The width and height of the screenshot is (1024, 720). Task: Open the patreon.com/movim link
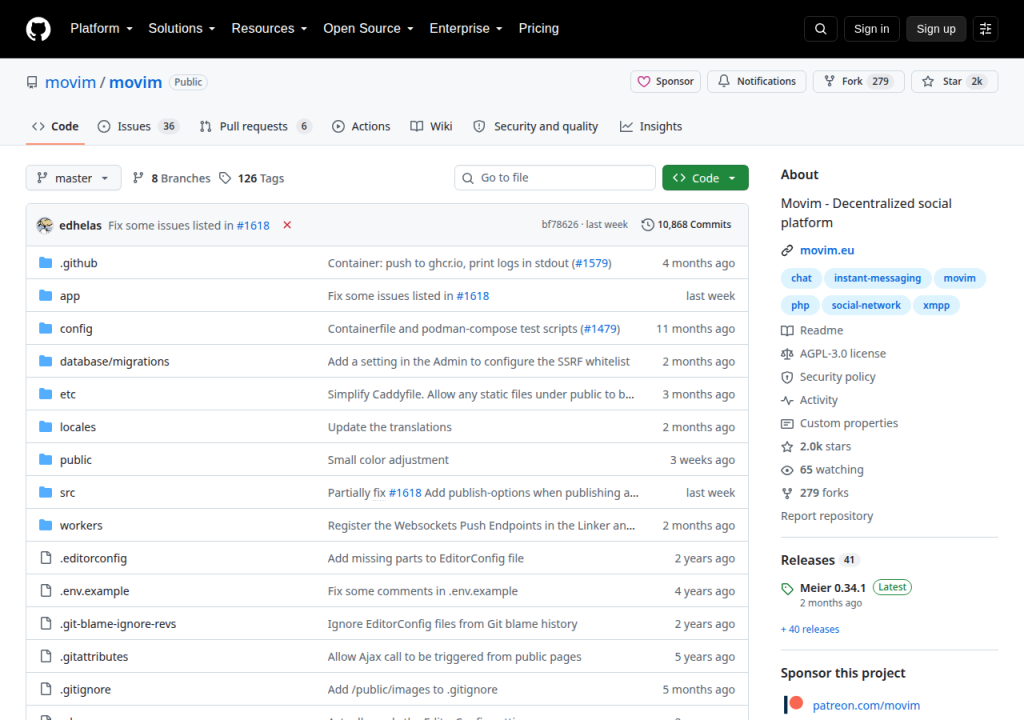coord(866,705)
